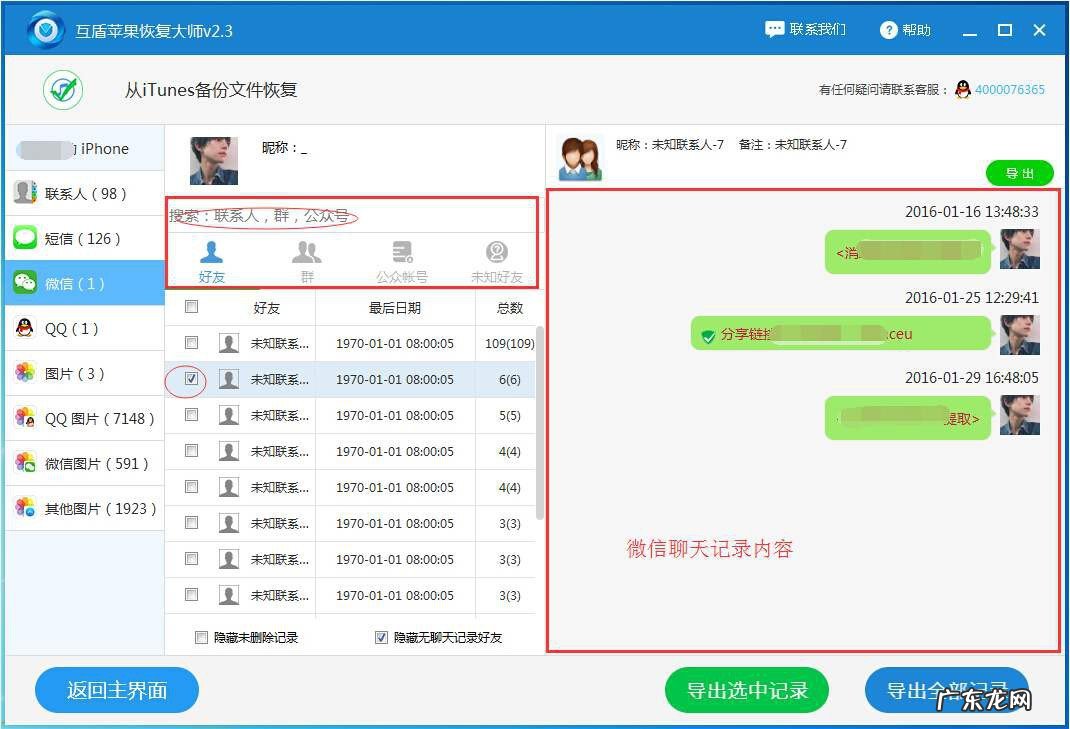Click the 返回主界面 button
1070x729 pixels.
tap(116, 690)
